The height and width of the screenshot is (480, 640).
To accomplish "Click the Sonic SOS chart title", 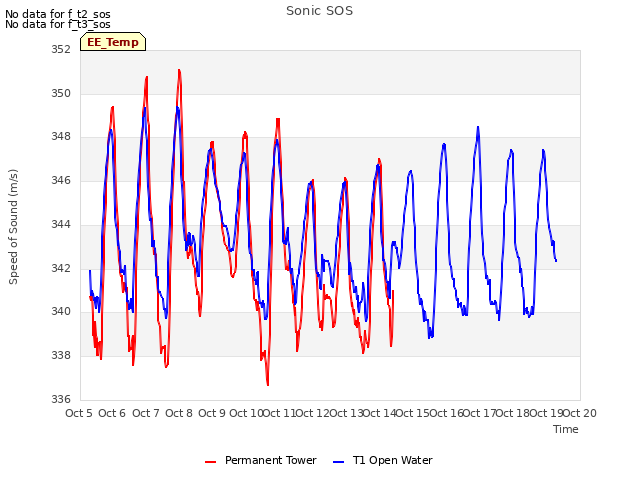I will pyautogui.click(x=319, y=11).
